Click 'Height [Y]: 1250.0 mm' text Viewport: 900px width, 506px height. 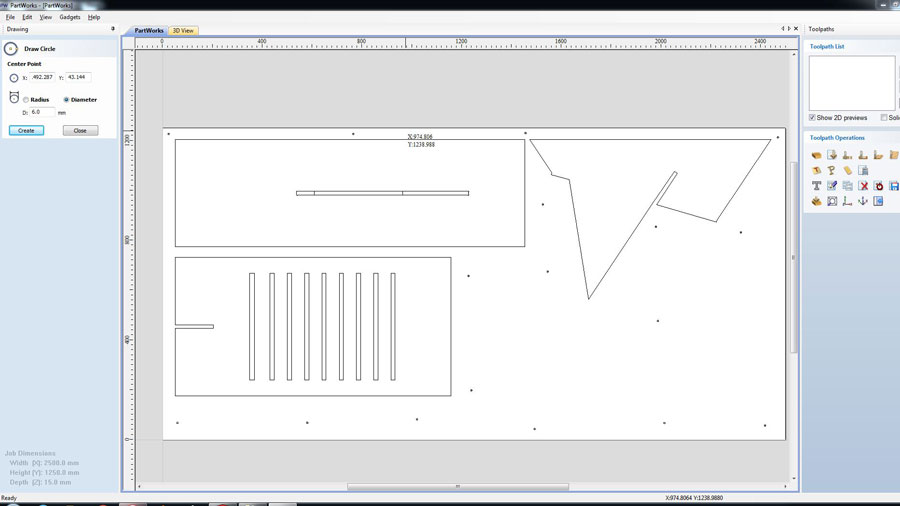click(x=44, y=473)
